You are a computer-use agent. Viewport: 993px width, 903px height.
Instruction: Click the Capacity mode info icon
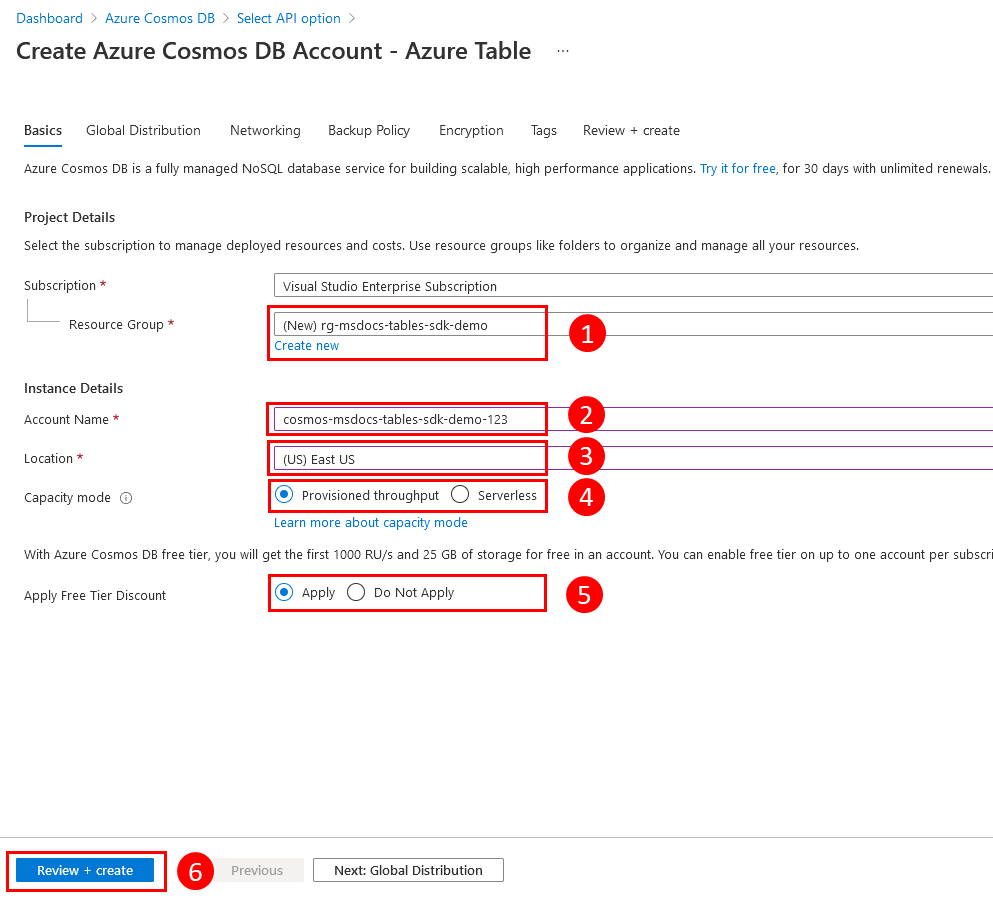(126, 498)
